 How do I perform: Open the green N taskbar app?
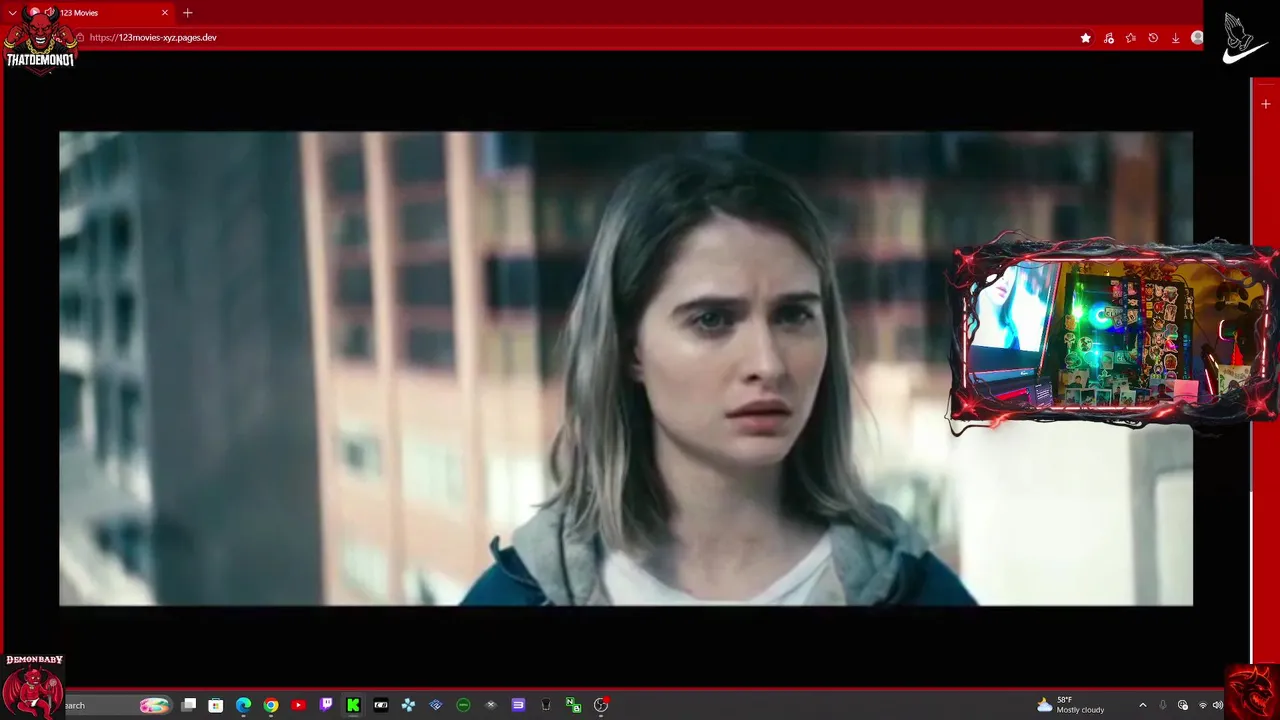pyautogui.click(x=573, y=705)
